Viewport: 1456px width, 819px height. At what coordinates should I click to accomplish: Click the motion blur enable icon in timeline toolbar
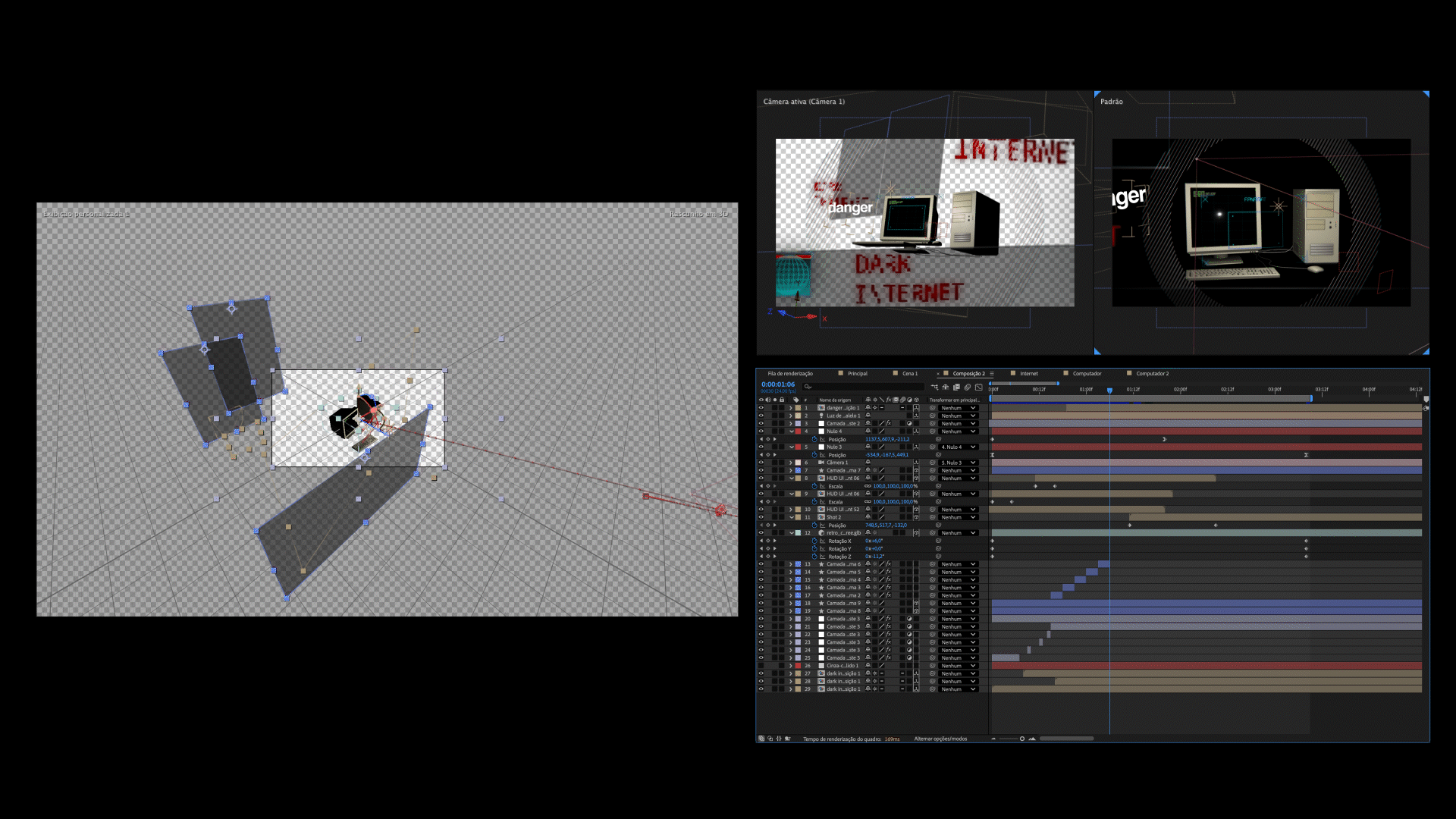coord(967,387)
